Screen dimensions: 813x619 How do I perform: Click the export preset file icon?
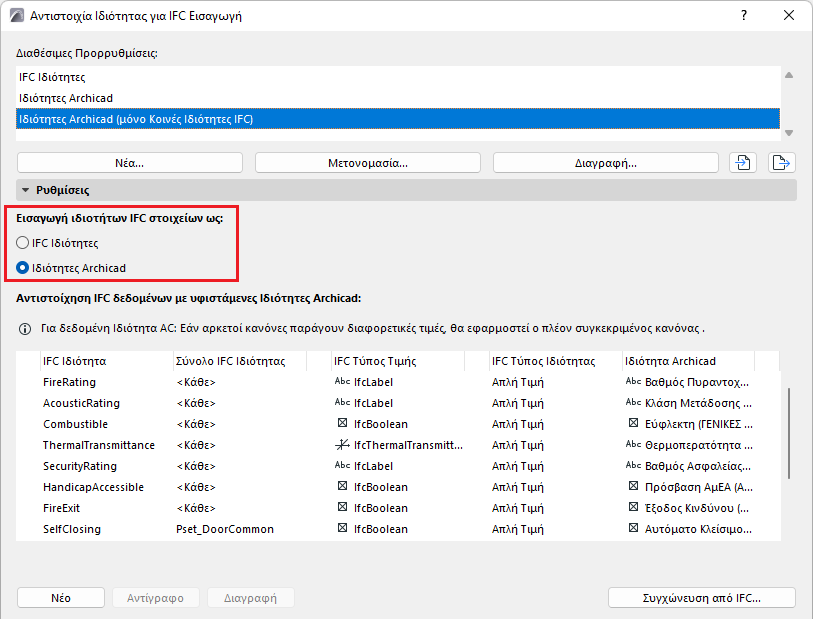(x=782, y=163)
